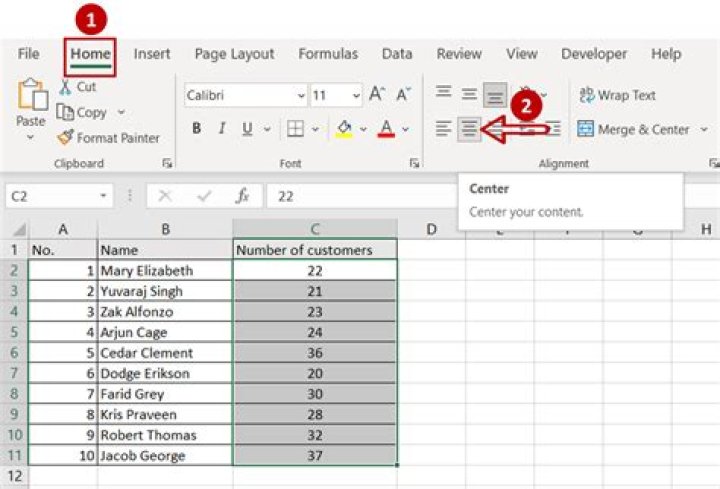Select Bottom Align icon

tap(495, 95)
